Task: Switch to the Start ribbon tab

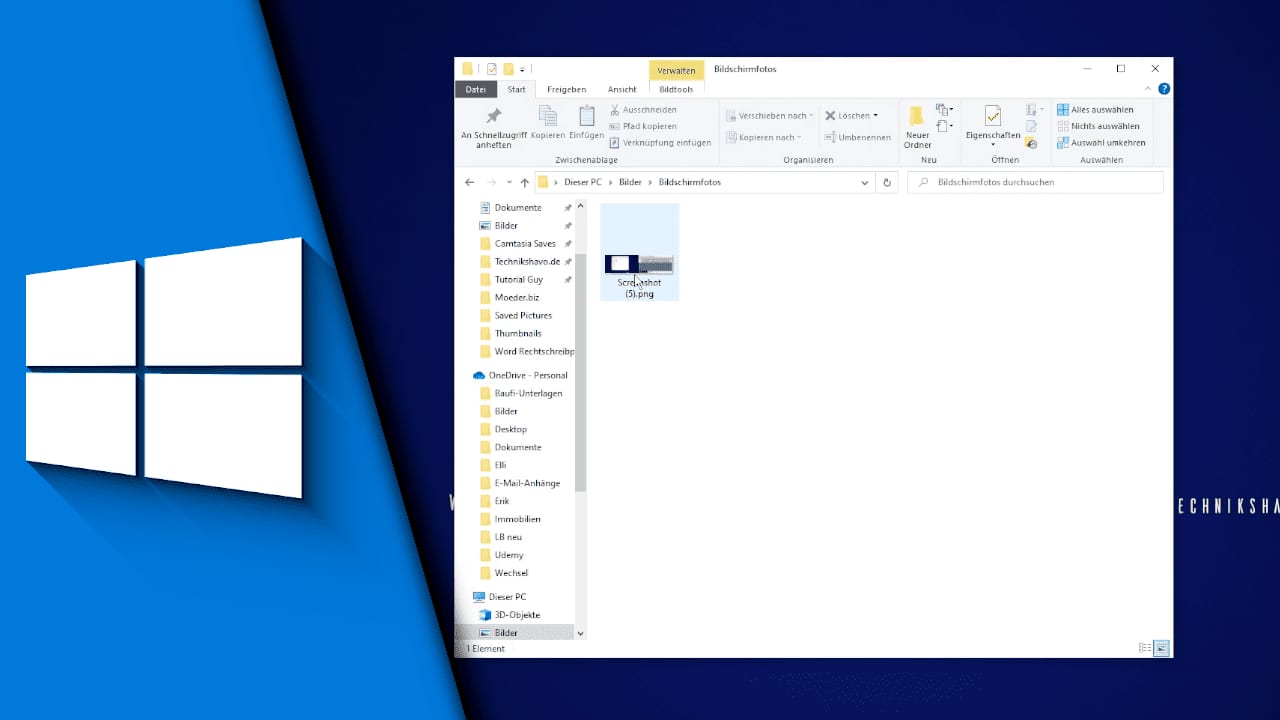Action: (x=516, y=89)
